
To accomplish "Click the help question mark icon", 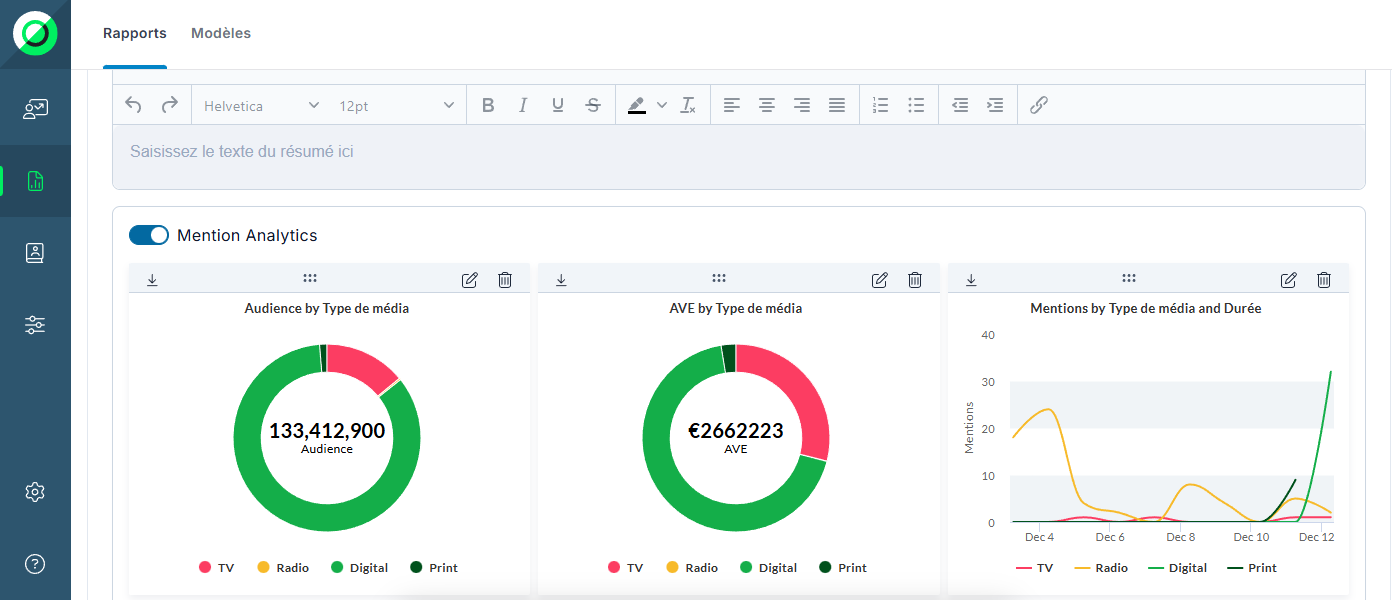I will 35,564.
